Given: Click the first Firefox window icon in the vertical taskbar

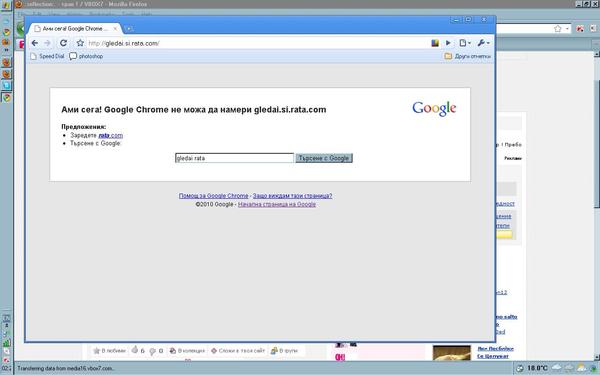Looking at the screenshot, I should pyautogui.click(x=7, y=62).
